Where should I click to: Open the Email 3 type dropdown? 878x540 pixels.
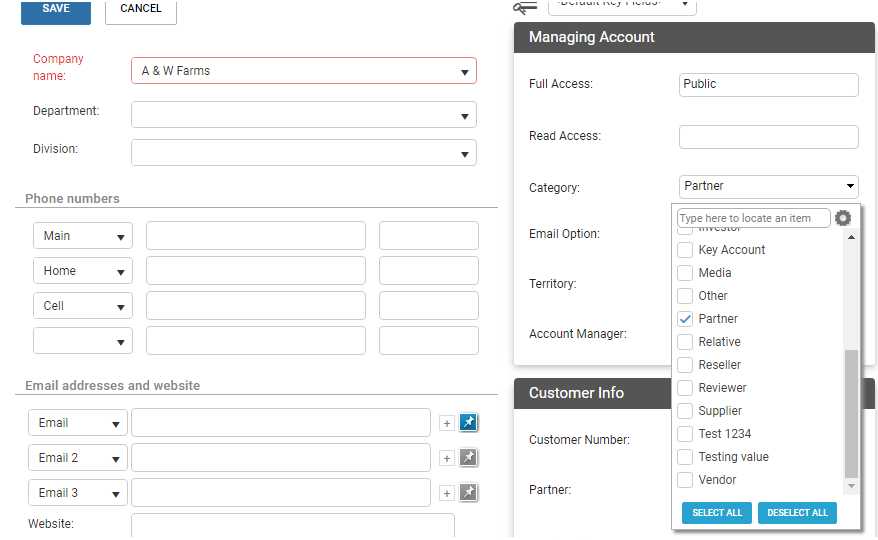click(x=78, y=493)
